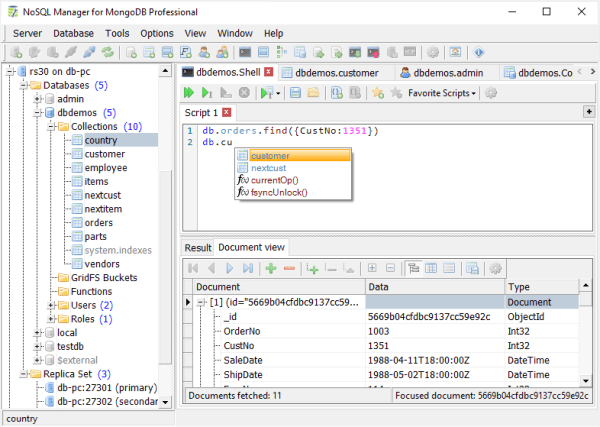Viewport: 600px width, 427px height.
Task: Open the Help menu
Action: (x=274, y=34)
